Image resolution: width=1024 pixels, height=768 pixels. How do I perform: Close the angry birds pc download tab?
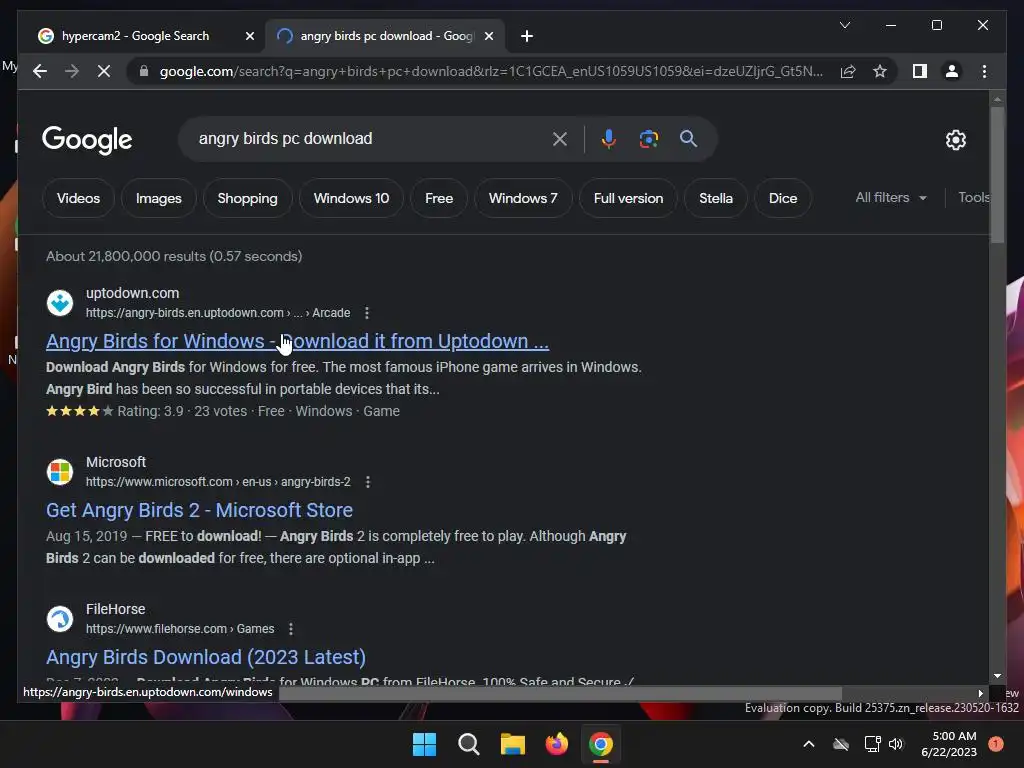[x=488, y=36]
